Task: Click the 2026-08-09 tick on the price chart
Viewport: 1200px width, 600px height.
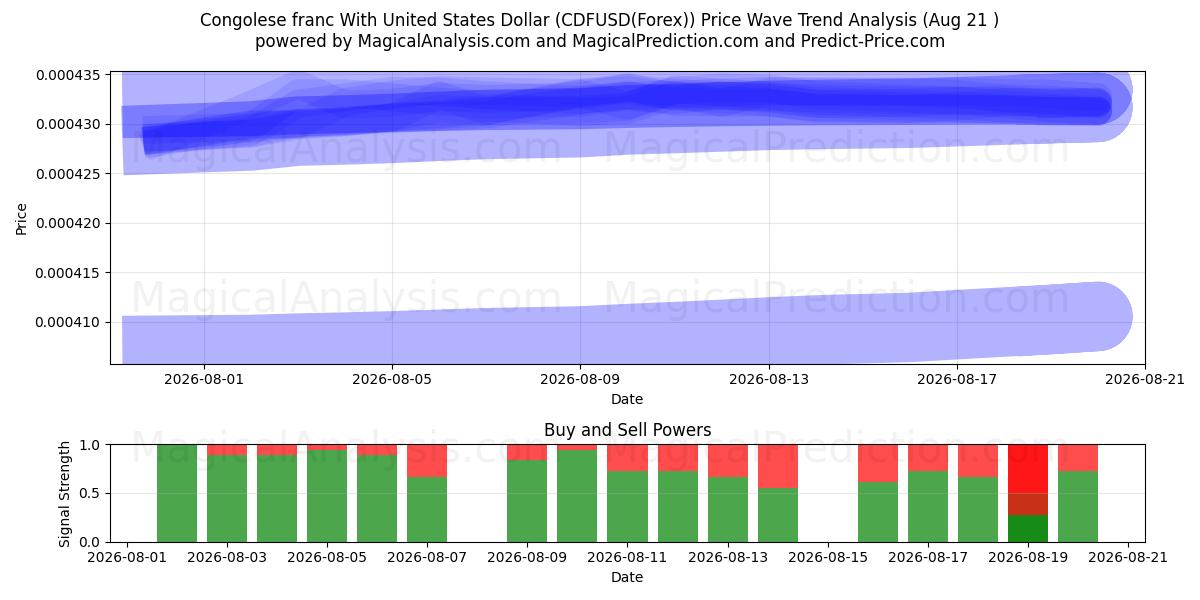Action: tap(581, 380)
